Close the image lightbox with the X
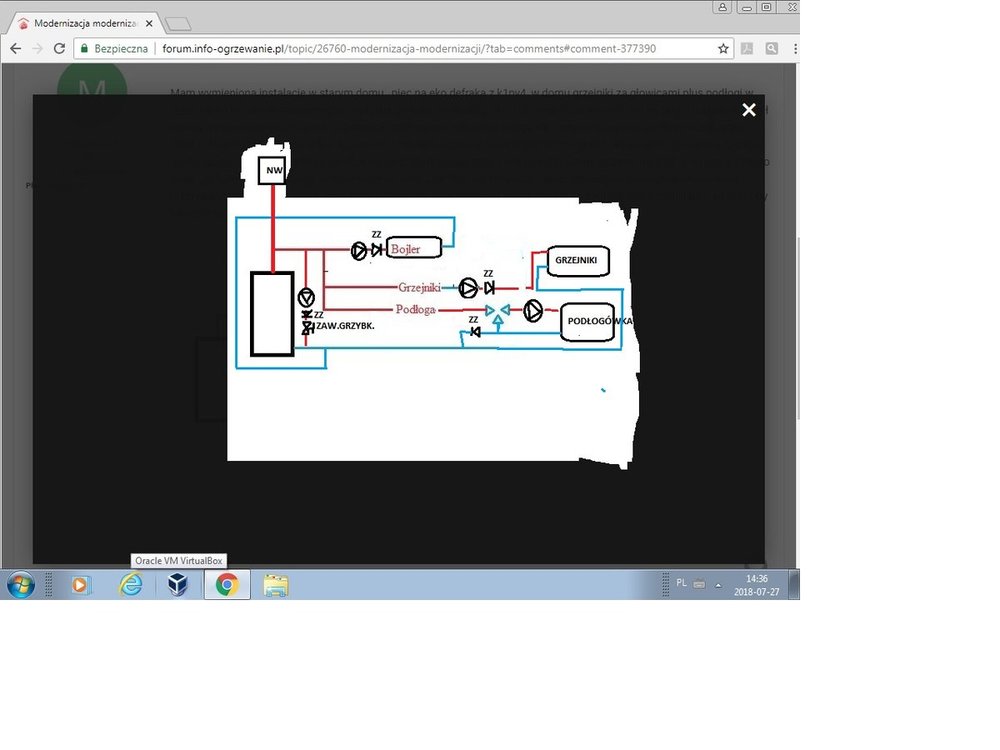This screenshot has height=750, width=1000. (x=749, y=110)
